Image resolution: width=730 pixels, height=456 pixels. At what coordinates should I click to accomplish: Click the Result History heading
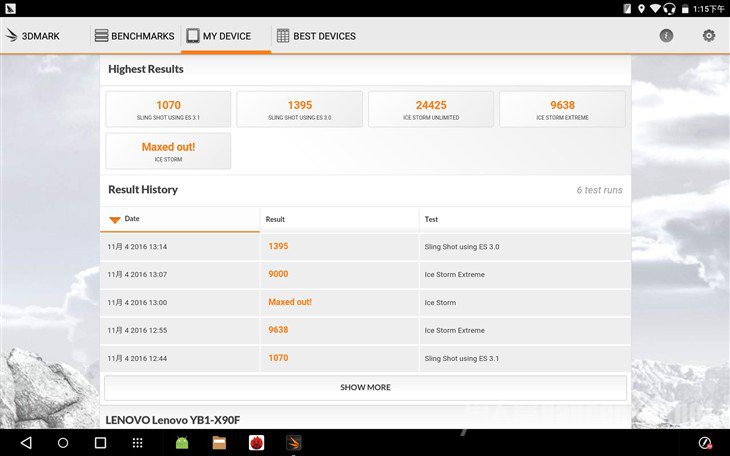click(143, 190)
